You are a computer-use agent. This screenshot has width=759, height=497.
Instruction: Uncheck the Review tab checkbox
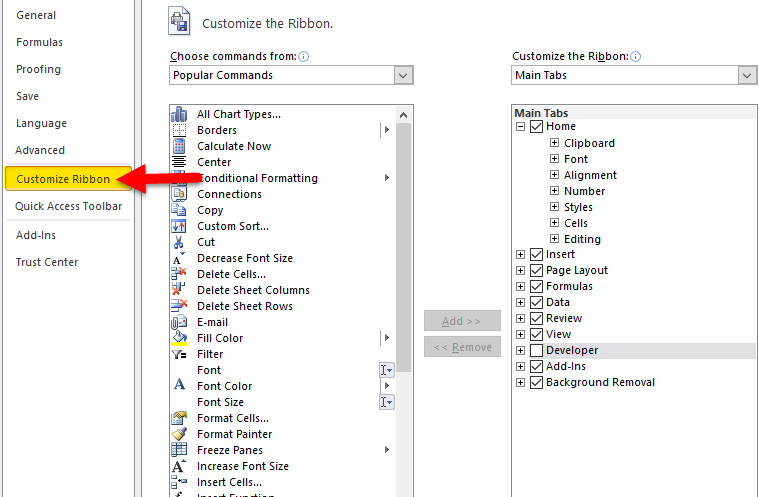click(536, 318)
